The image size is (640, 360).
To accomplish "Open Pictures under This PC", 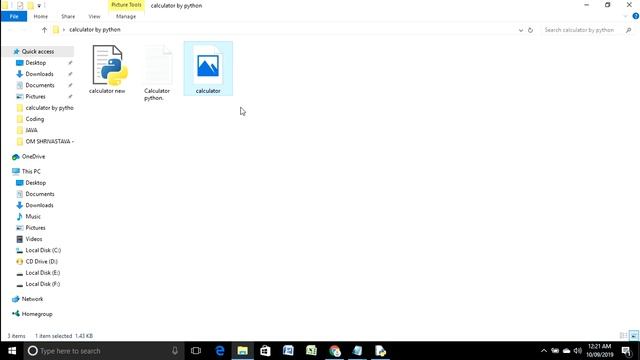I will point(36,228).
